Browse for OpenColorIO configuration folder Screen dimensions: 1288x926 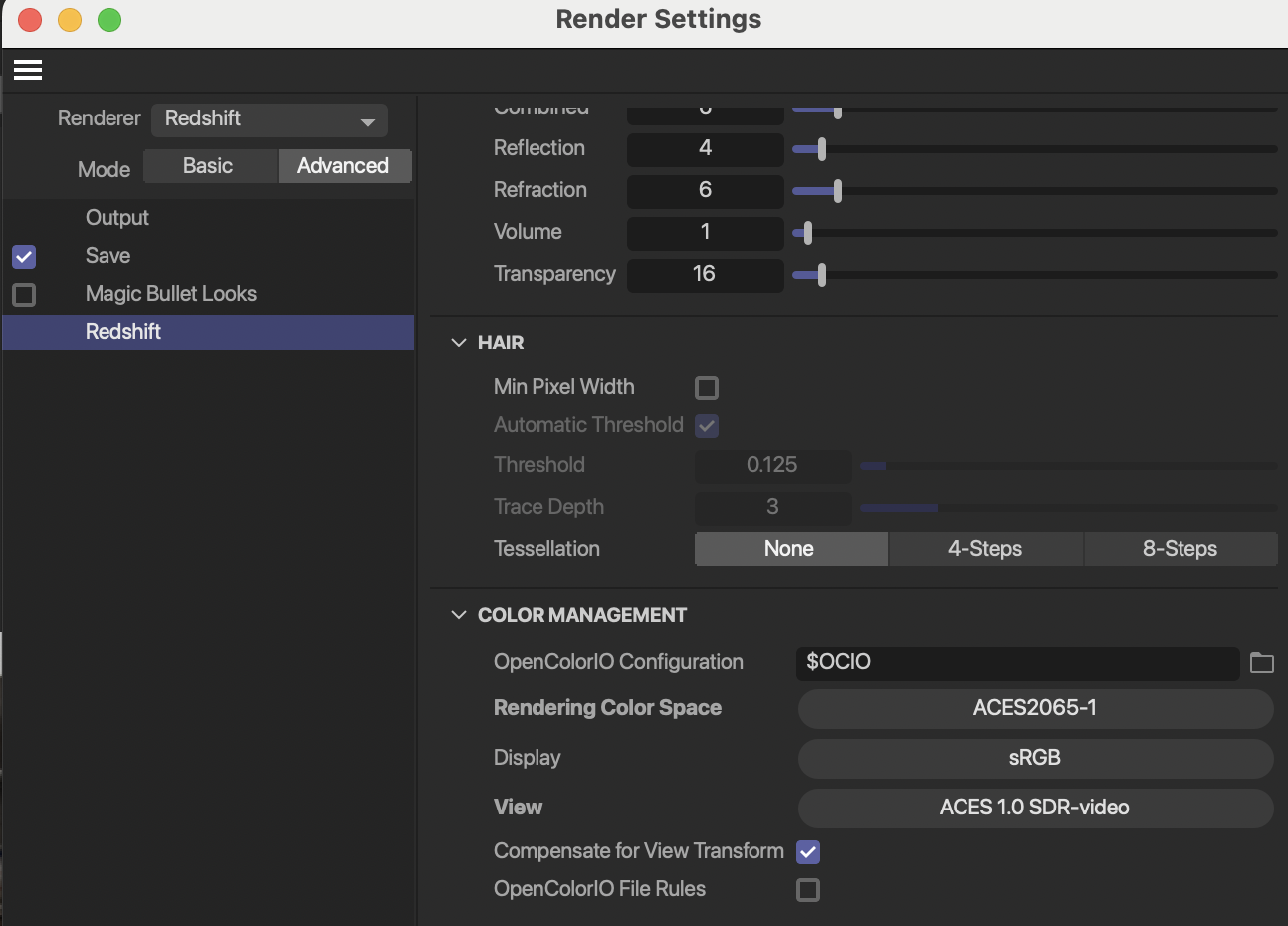tap(1261, 663)
